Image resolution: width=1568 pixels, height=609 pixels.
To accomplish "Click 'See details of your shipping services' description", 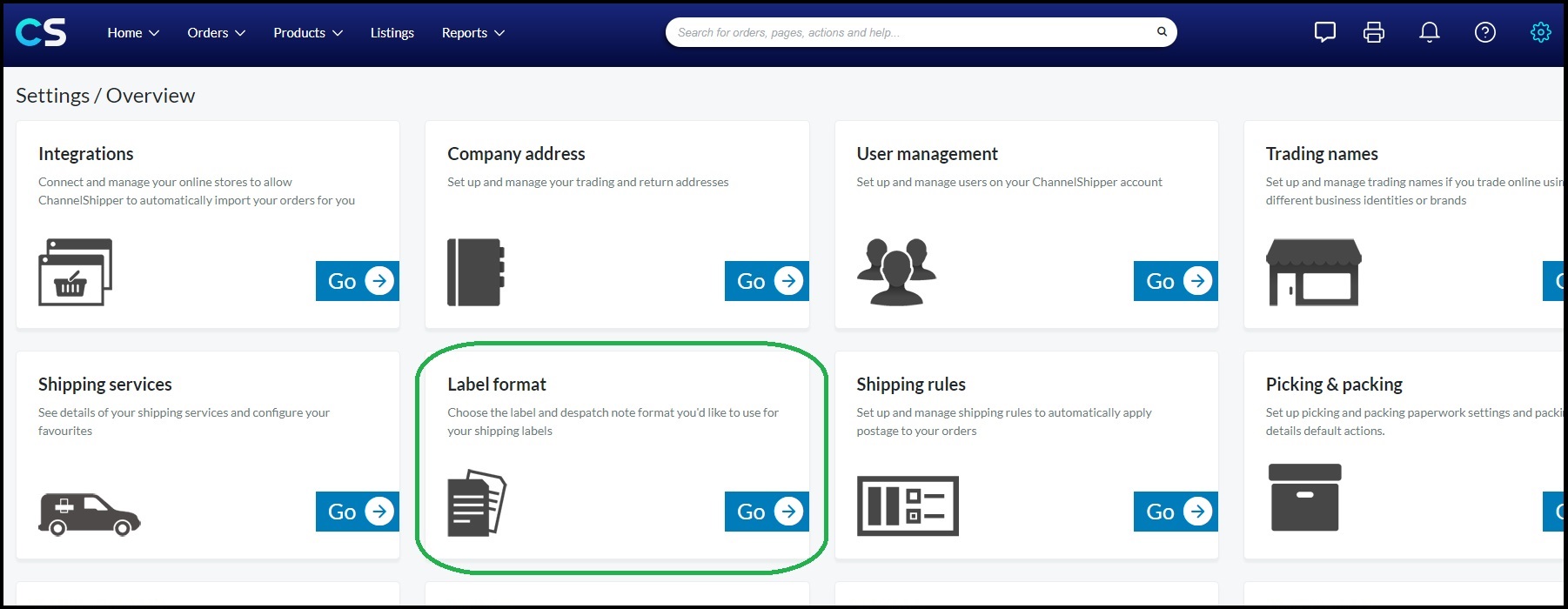I will tap(184, 422).
